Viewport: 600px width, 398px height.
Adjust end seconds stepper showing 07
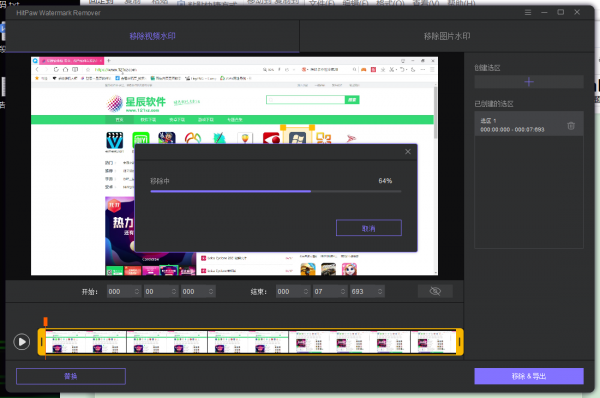tap(343, 292)
